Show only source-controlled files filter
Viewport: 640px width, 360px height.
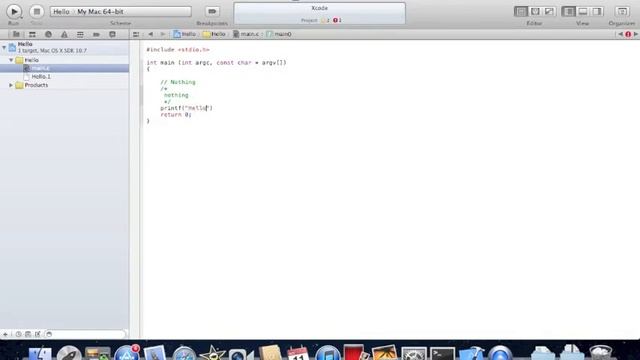tap(28, 334)
